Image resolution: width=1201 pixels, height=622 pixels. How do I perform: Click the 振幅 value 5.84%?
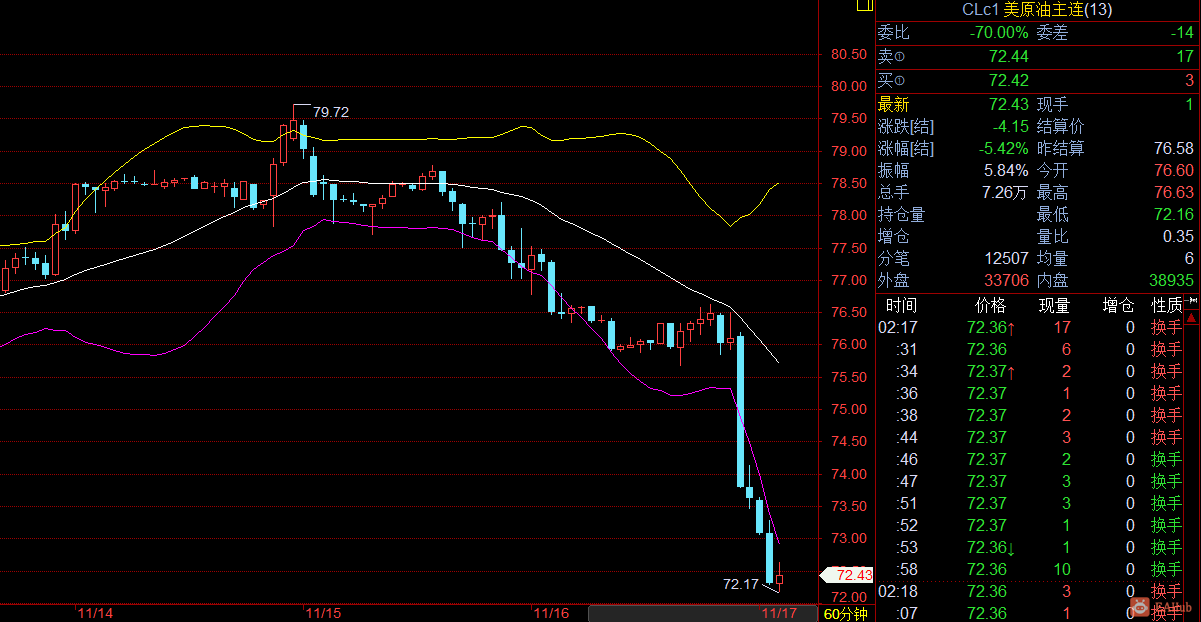[1006, 171]
